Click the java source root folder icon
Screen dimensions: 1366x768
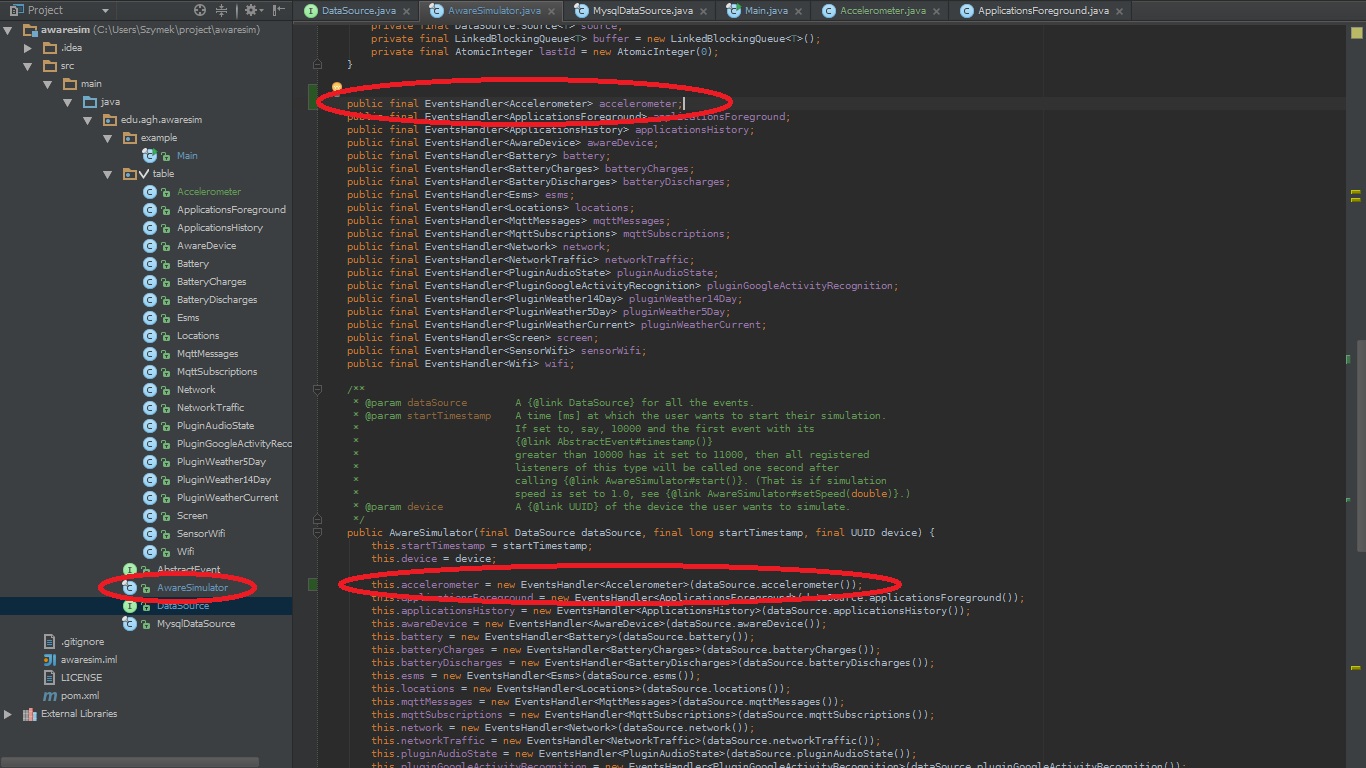[90, 102]
